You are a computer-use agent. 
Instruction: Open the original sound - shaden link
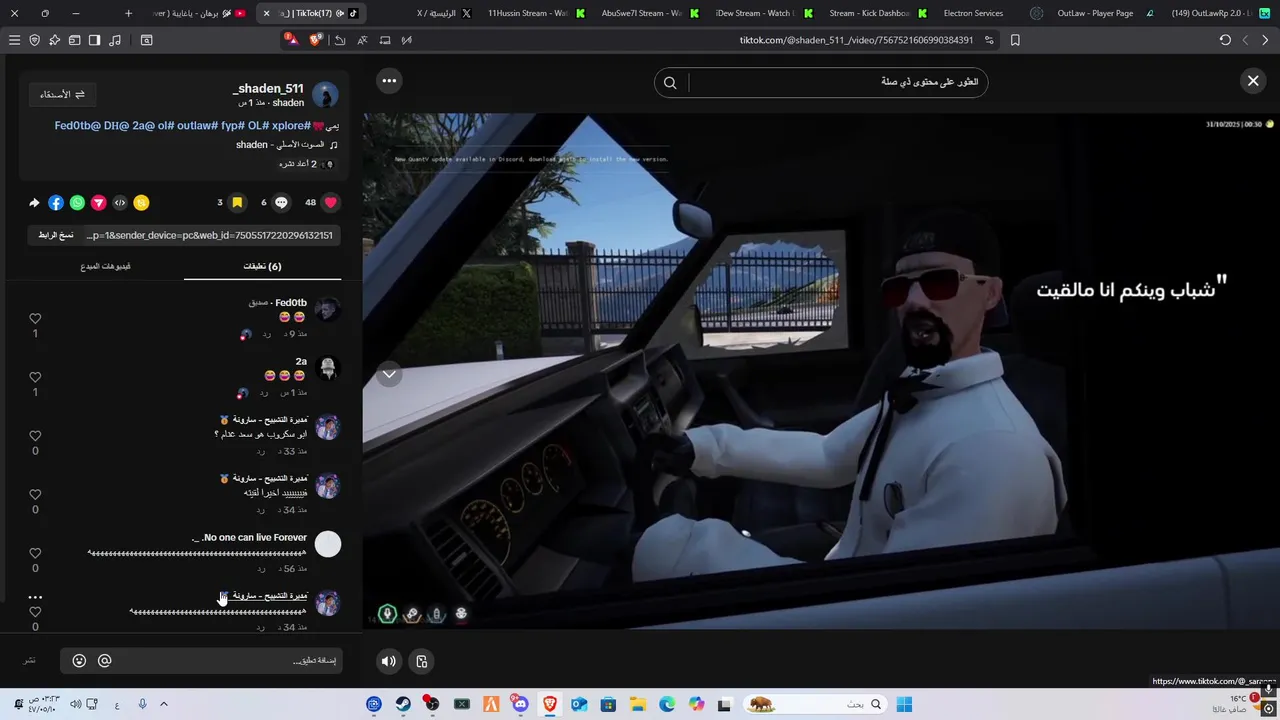click(280, 145)
